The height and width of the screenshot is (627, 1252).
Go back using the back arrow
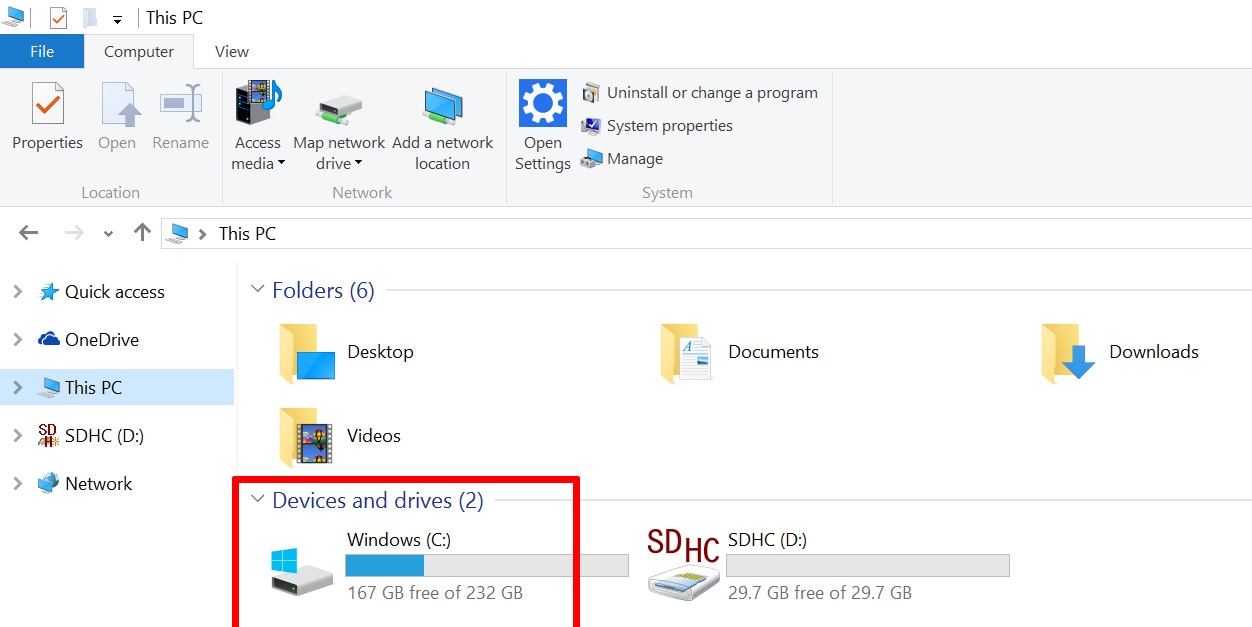(x=28, y=233)
